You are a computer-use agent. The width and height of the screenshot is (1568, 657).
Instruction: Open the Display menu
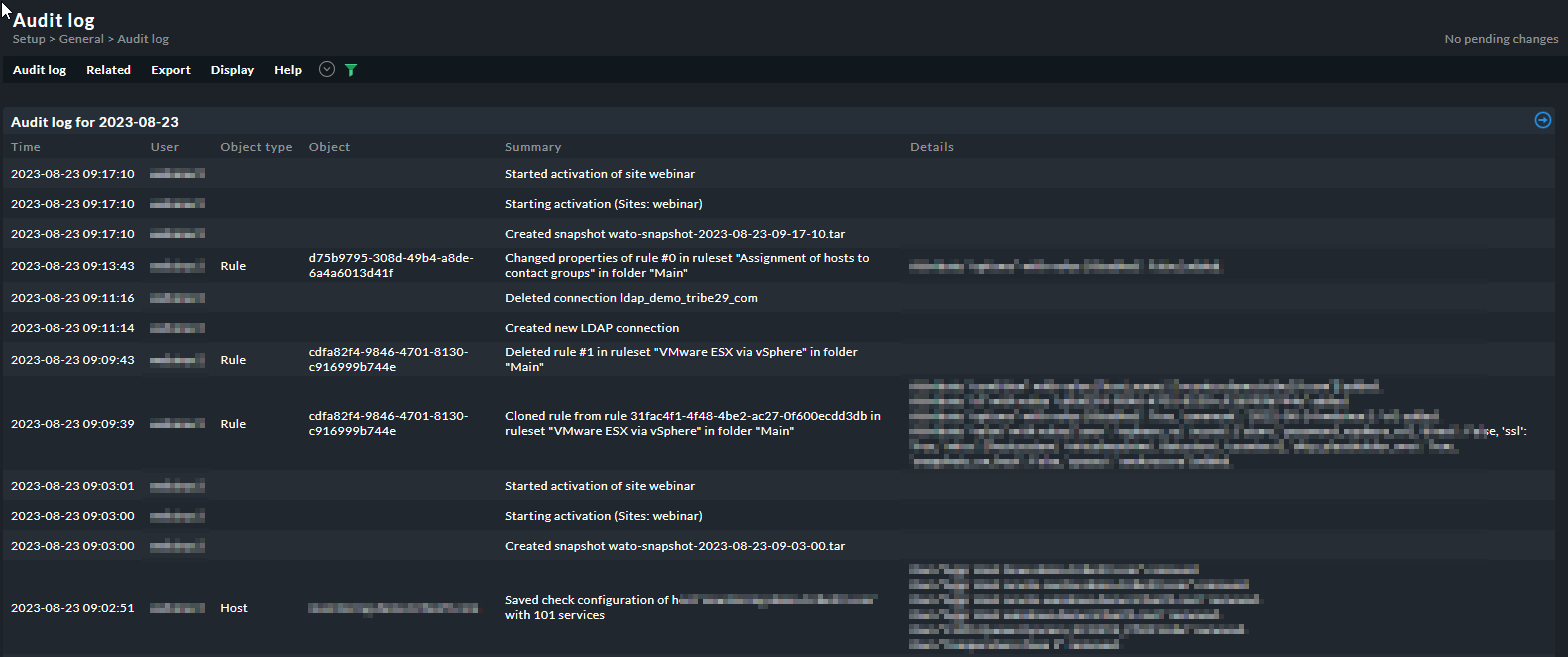click(232, 70)
